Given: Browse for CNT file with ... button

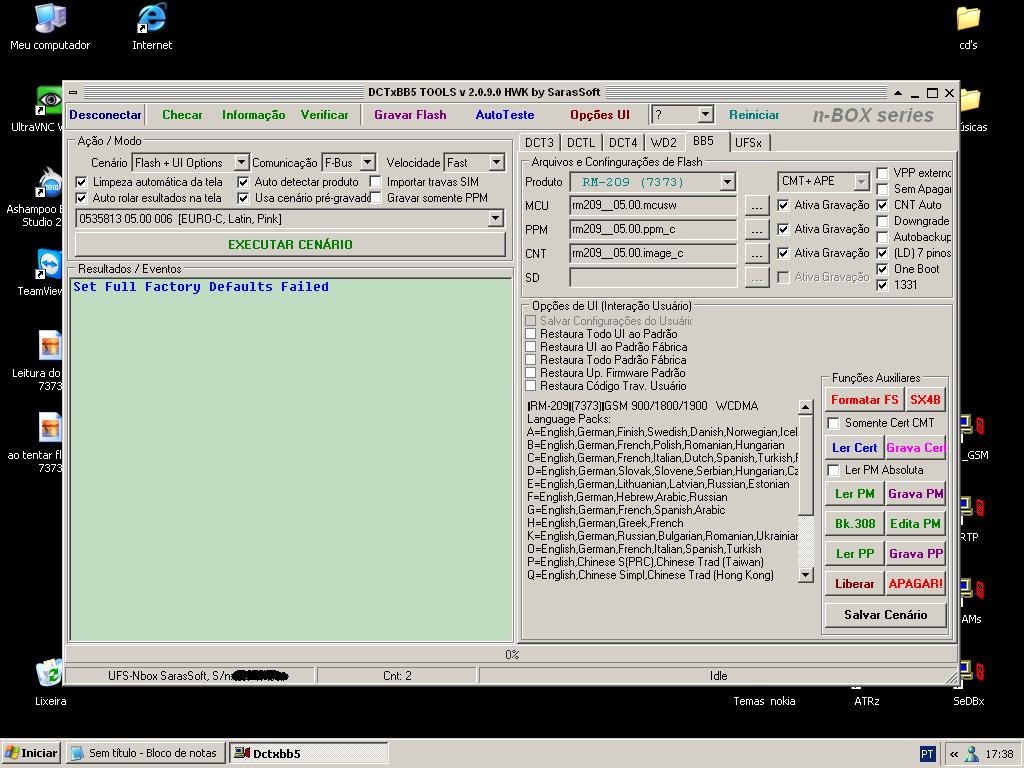Looking at the screenshot, I should [756, 254].
